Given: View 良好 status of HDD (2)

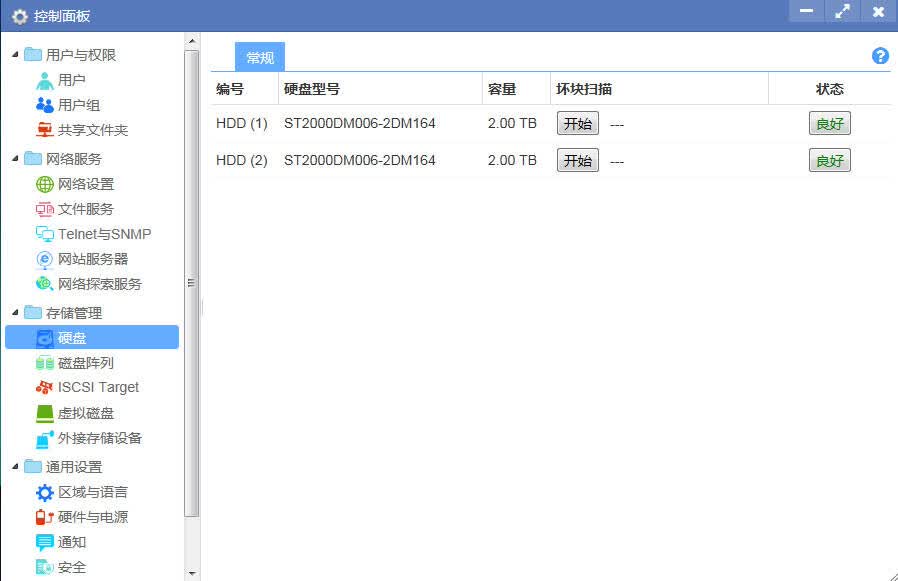Looking at the screenshot, I should pyautogui.click(x=830, y=160).
